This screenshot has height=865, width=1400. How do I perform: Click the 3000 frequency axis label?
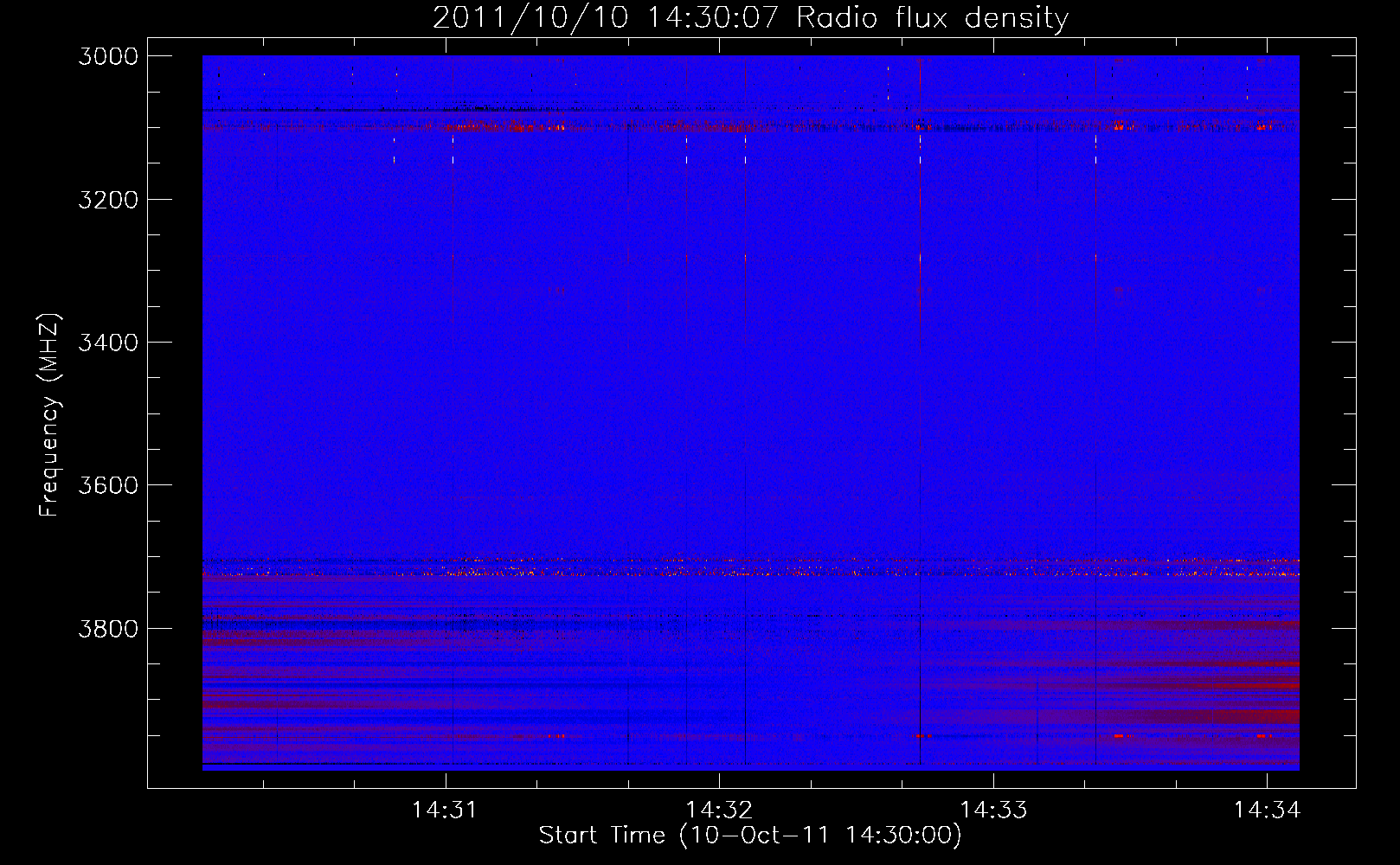(x=108, y=56)
